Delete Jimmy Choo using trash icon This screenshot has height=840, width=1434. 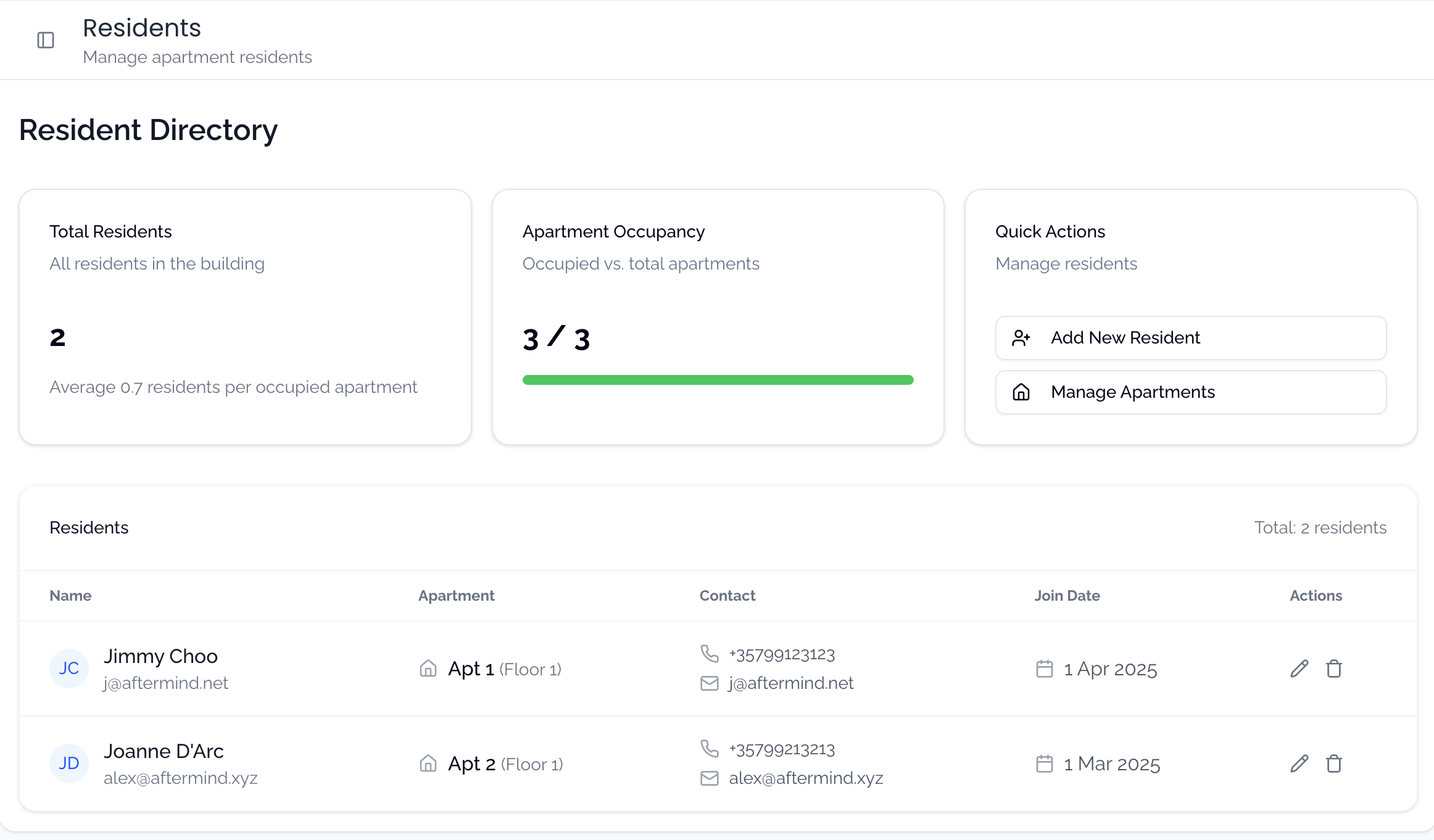[1333, 669]
